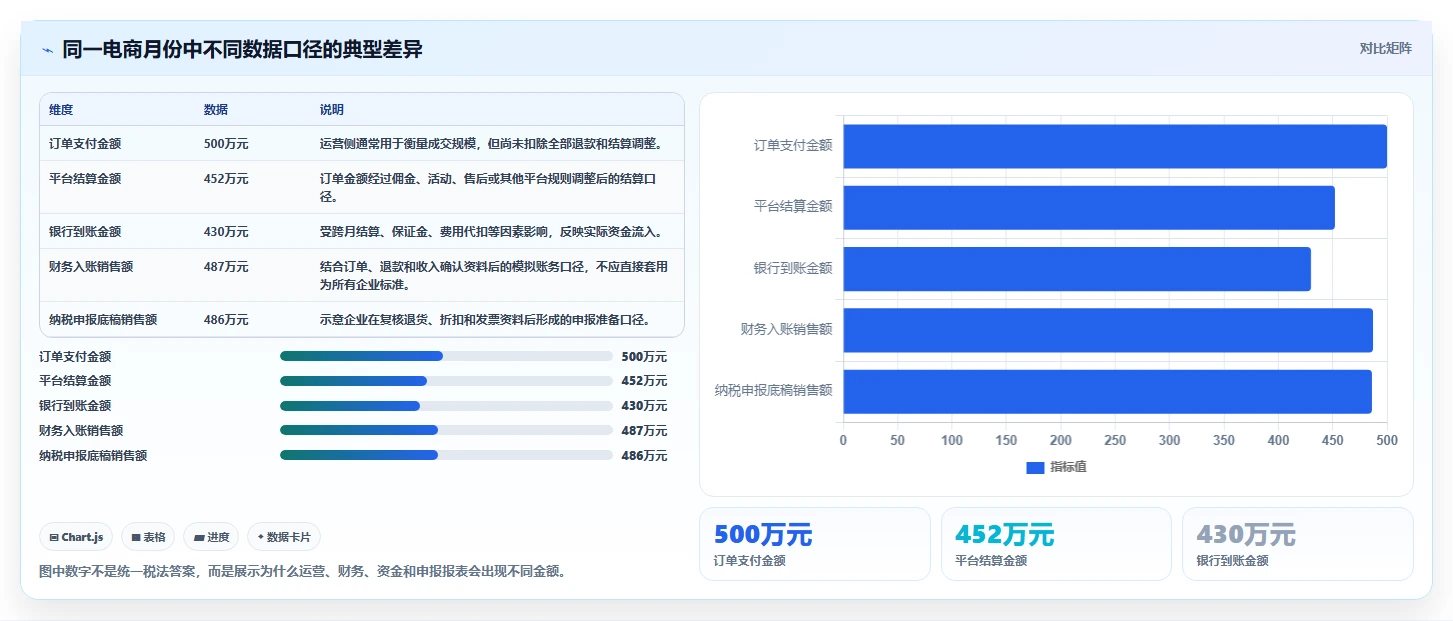Open the 452万元 平台结算金额 data card

[x=1056, y=544]
